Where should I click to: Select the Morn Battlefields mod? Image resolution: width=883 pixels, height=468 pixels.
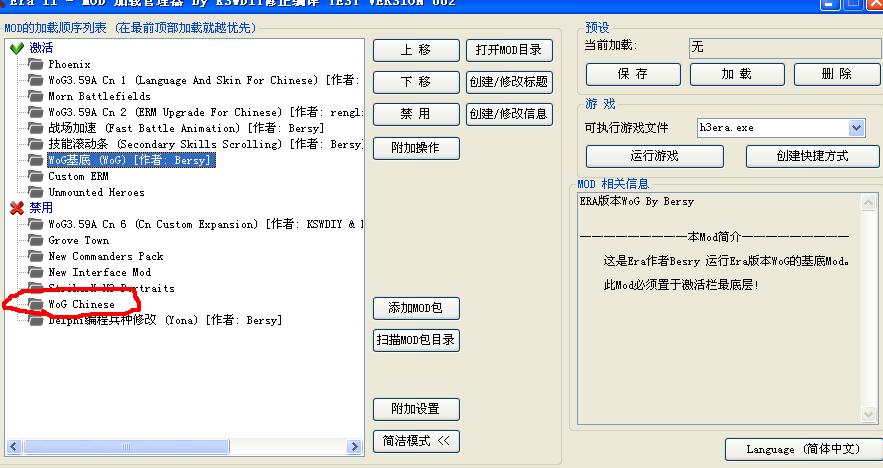click(99, 96)
